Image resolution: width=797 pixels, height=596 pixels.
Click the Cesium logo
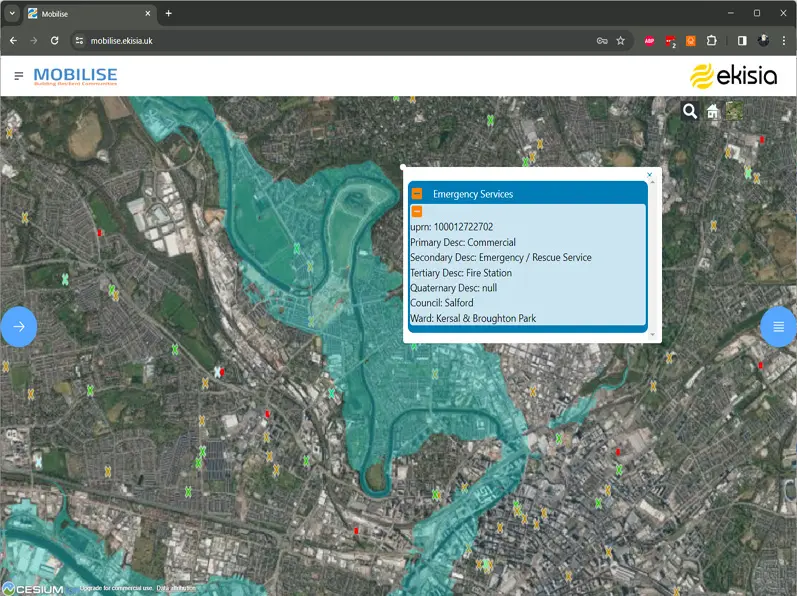pos(33,588)
